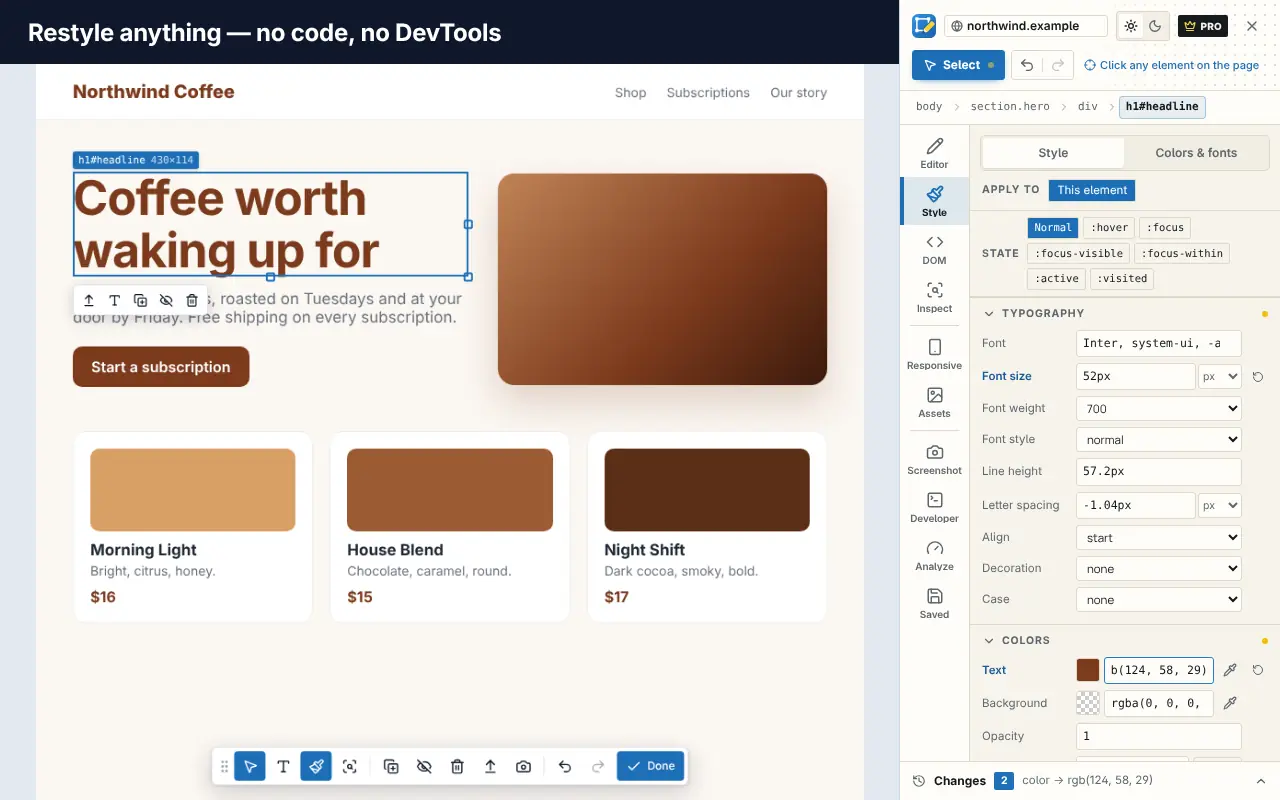Open the Saved panel in the sidebar

934,603
